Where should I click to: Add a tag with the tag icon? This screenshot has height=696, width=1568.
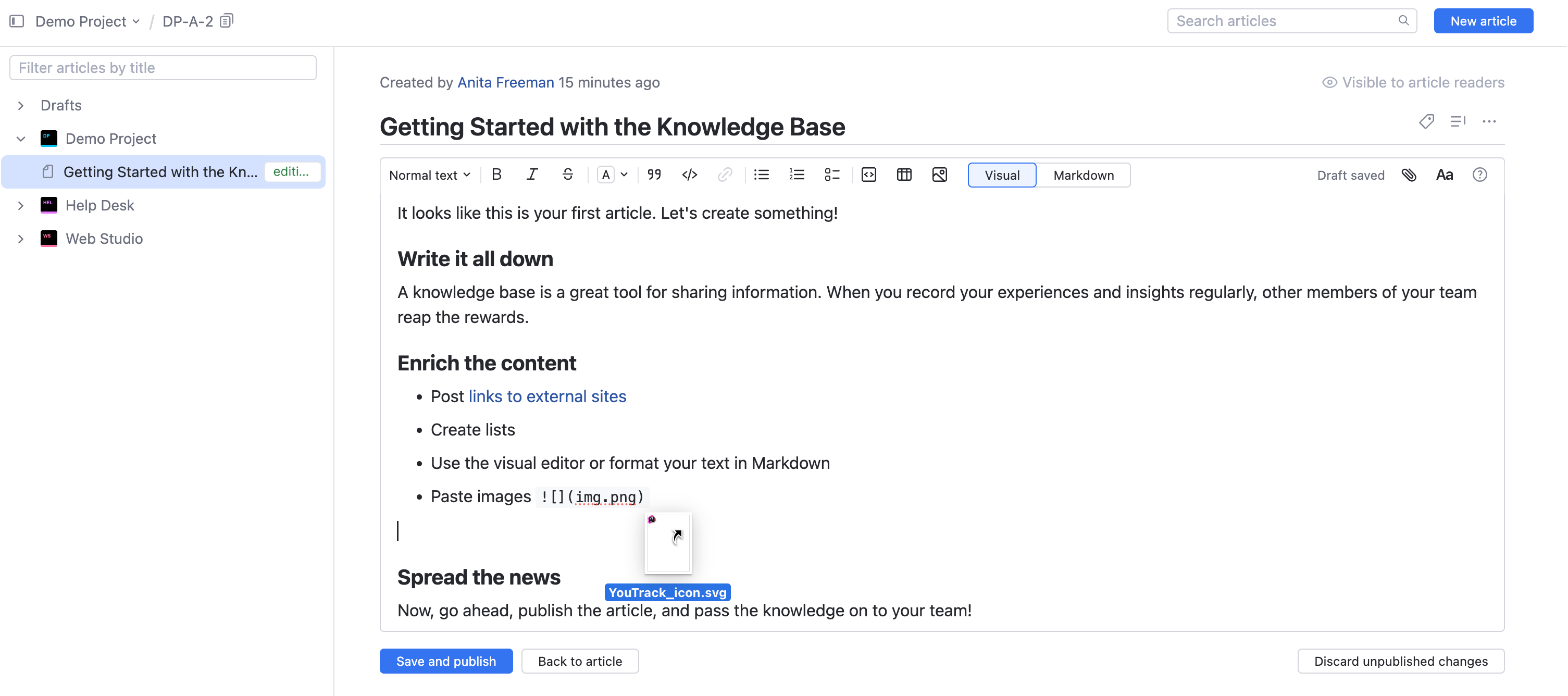coord(1426,121)
